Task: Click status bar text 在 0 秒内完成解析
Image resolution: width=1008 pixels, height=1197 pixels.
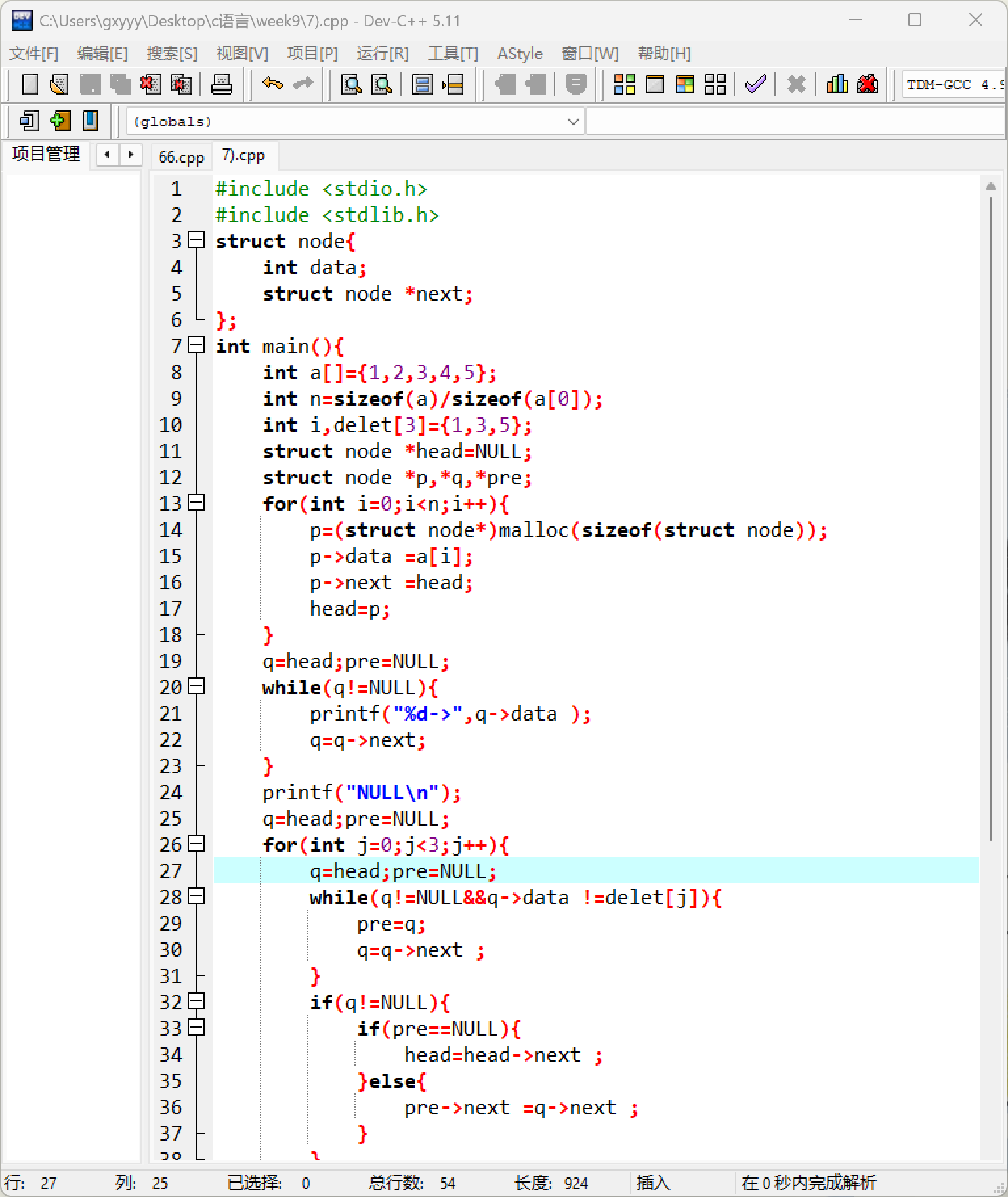Action: (808, 1183)
